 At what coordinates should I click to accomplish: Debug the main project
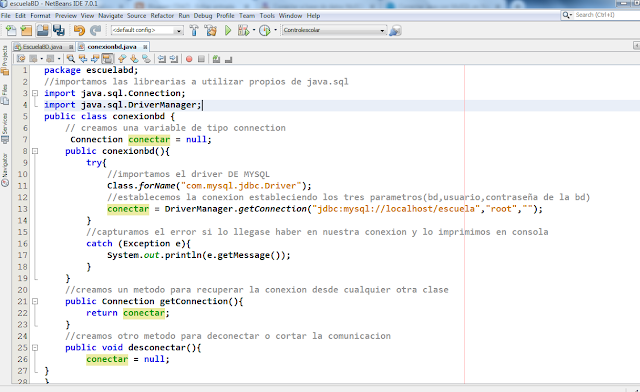point(243,30)
